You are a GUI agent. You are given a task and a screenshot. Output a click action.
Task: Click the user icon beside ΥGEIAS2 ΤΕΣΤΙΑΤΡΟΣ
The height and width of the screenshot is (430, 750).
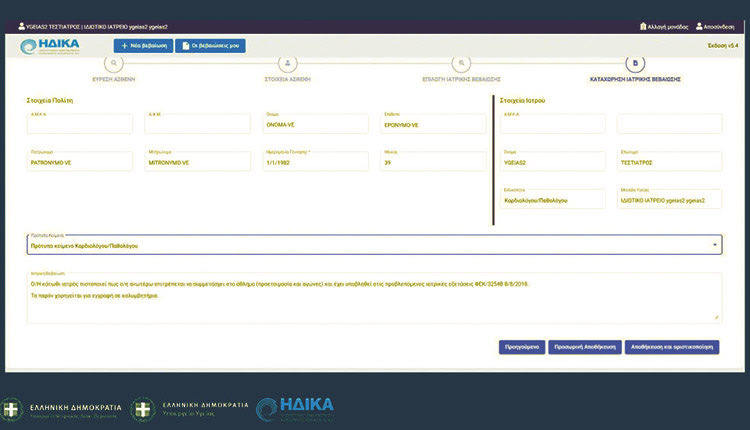pyautogui.click(x=22, y=26)
